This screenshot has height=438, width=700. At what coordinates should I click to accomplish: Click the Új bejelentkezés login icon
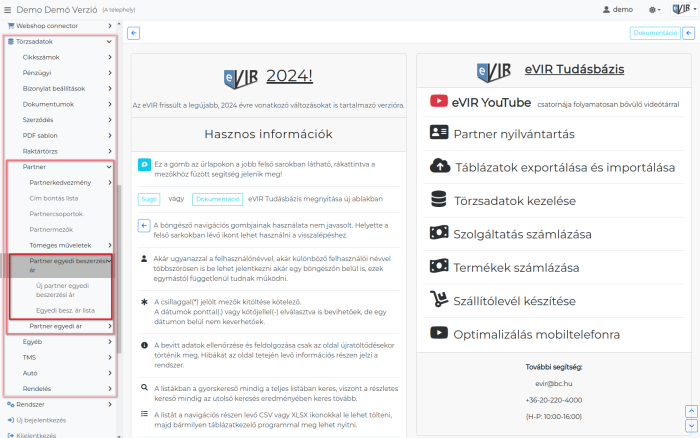(x=11, y=420)
